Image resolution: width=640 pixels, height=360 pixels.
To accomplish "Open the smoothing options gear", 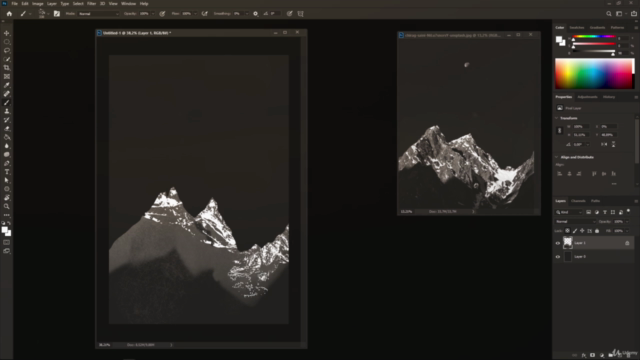I will [x=256, y=13].
